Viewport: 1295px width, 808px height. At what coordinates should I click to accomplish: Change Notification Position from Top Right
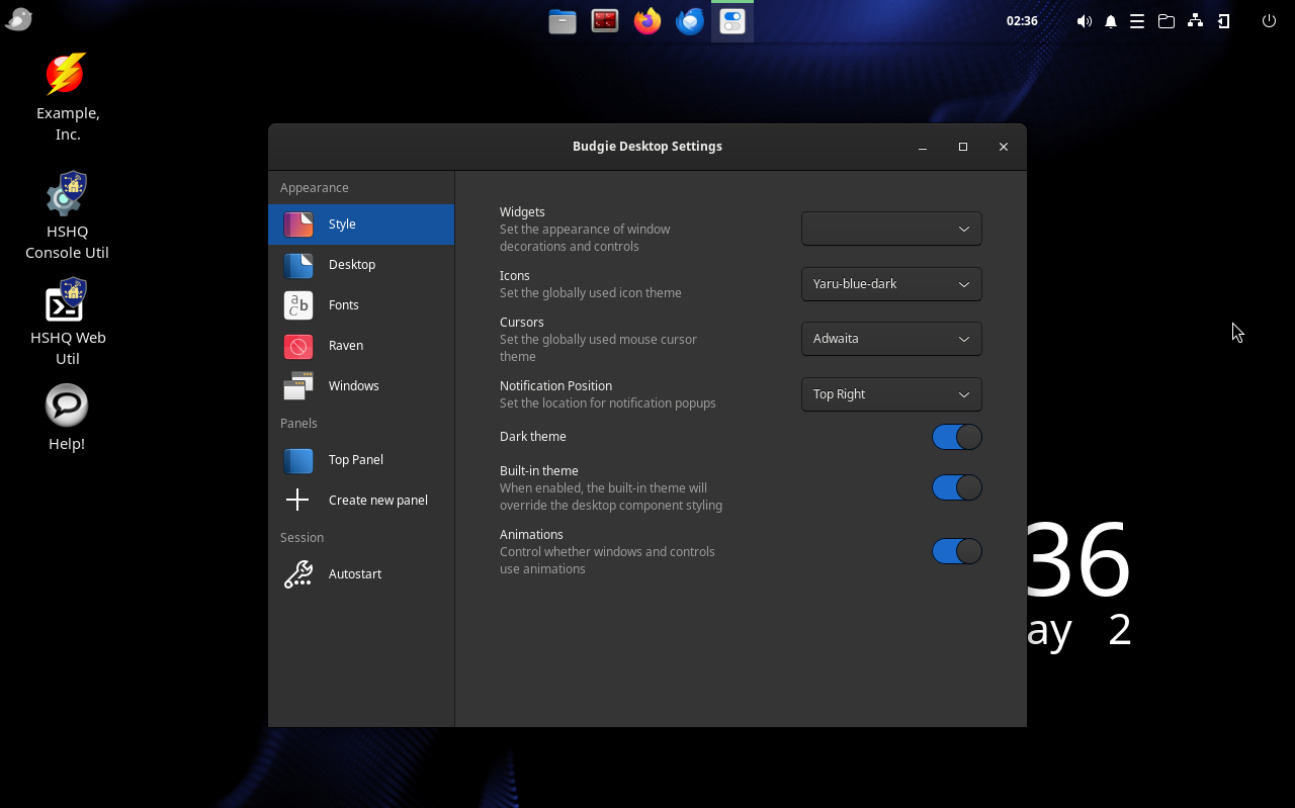click(891, 394)
